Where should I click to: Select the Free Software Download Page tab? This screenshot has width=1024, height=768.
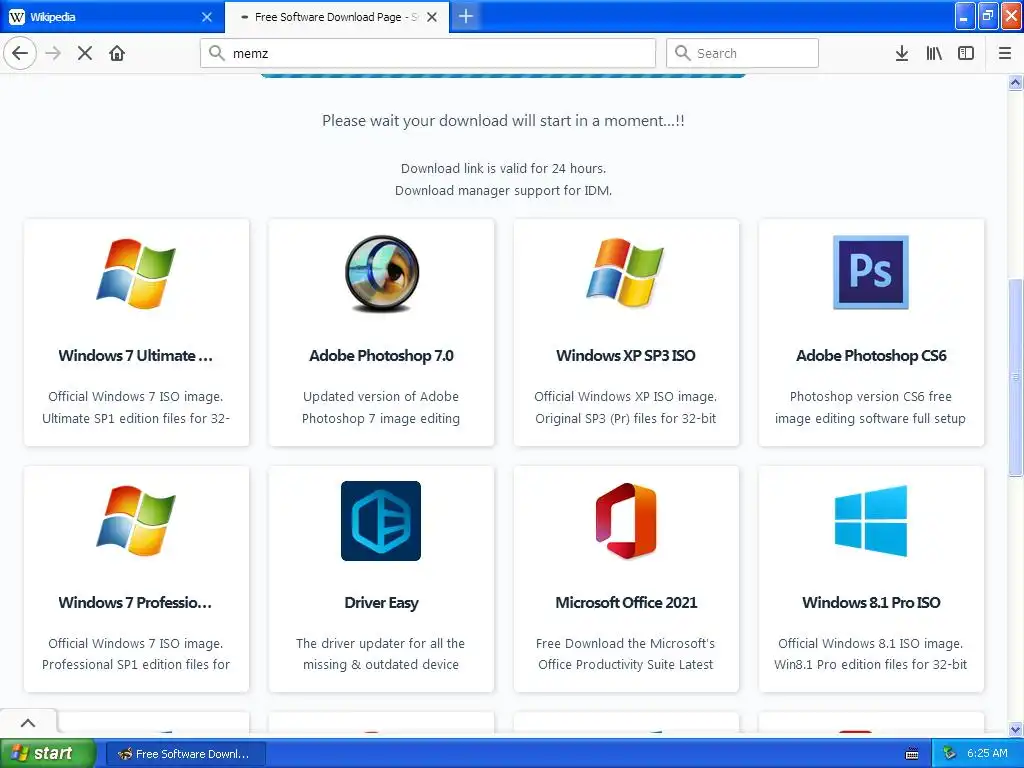[337, 17]
